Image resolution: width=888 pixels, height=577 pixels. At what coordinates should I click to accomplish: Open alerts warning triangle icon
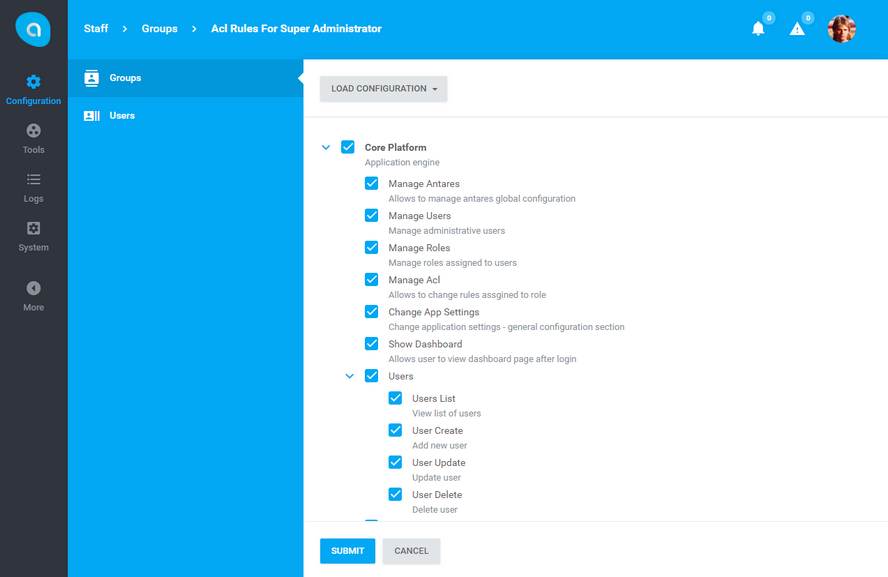tap(797, 29)
